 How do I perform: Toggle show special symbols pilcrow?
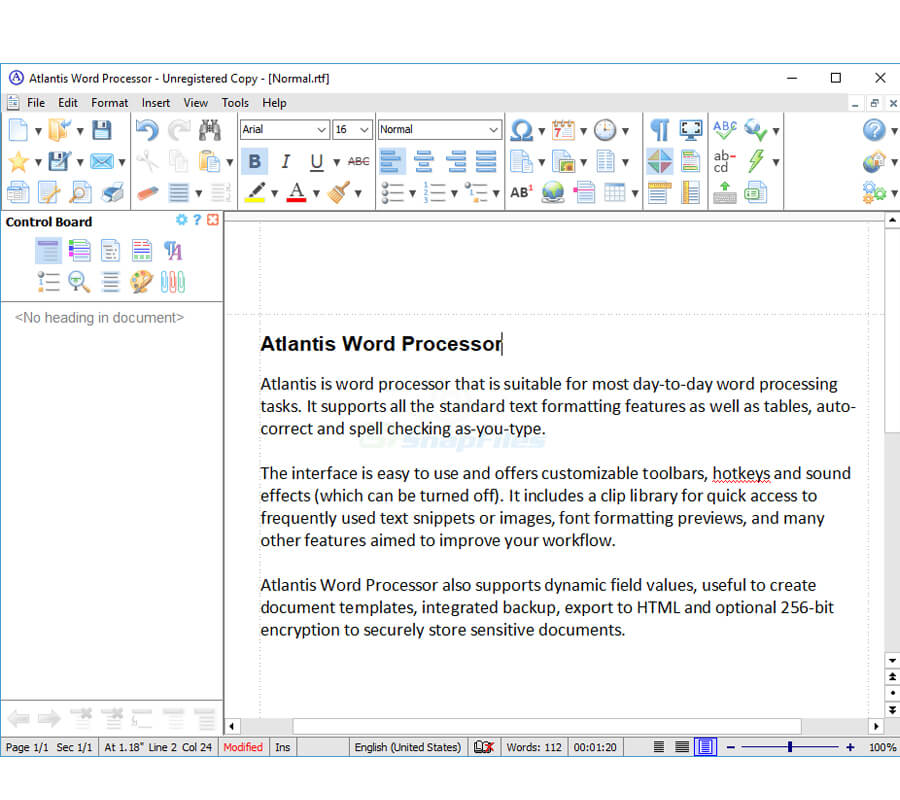pyautogui.click(x=660, y=130)
